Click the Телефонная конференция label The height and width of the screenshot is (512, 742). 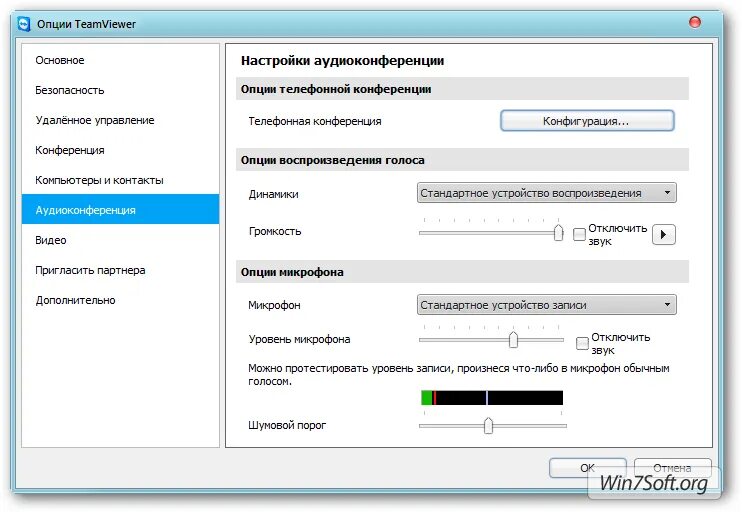[315, 121]
